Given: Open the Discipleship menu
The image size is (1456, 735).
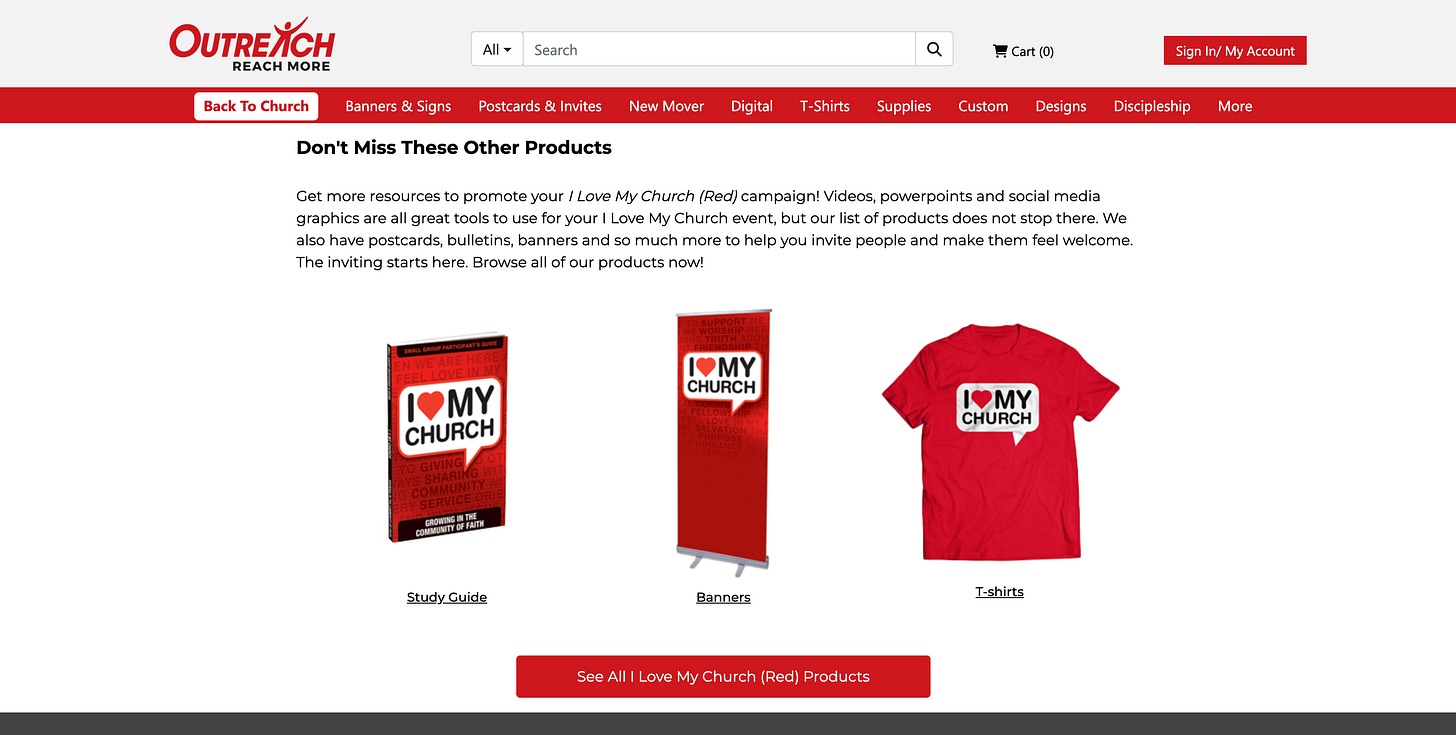Looking at the screenshot, I should point(1152,106).
